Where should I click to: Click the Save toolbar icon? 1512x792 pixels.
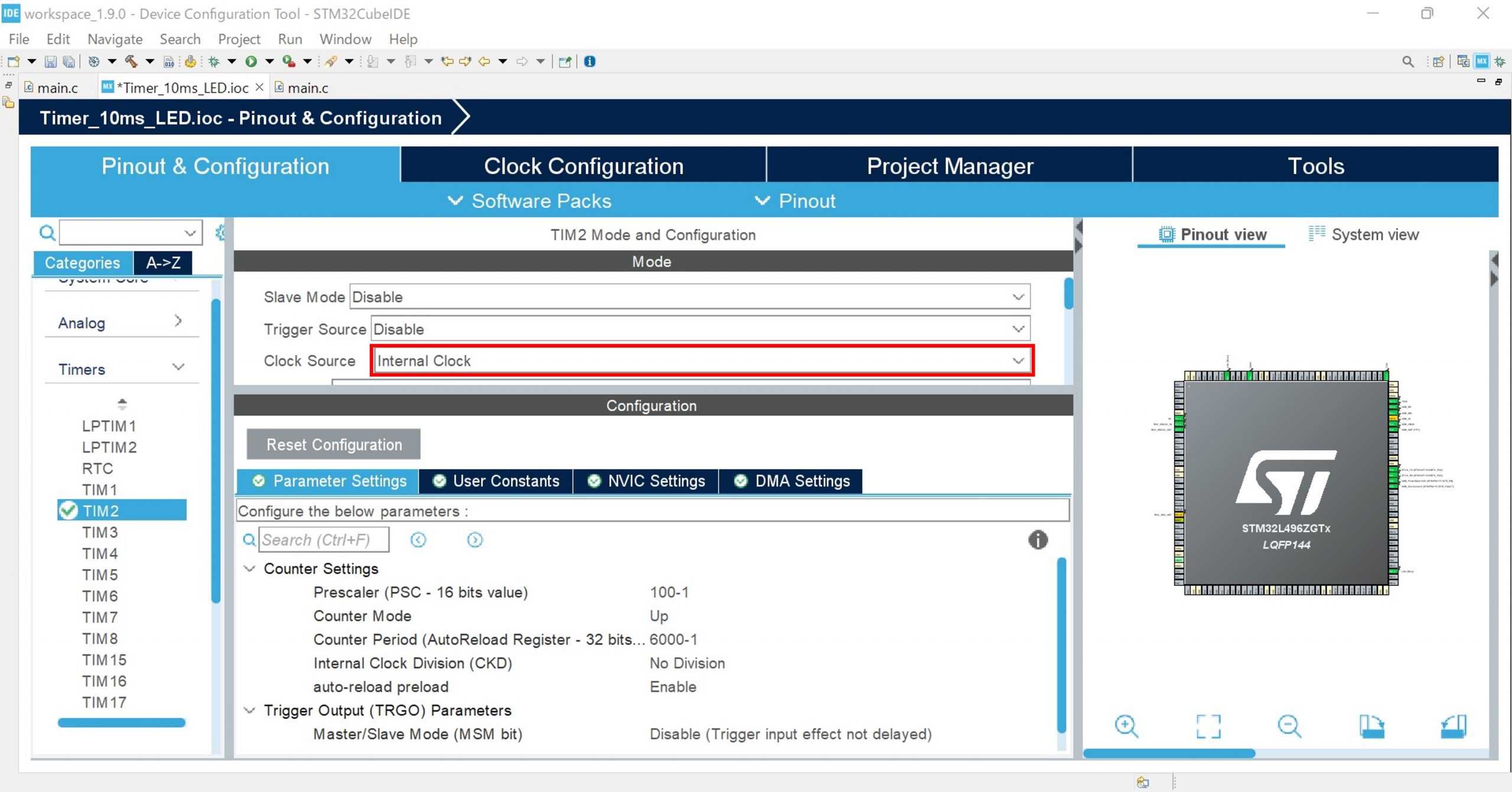pos(50,61)
